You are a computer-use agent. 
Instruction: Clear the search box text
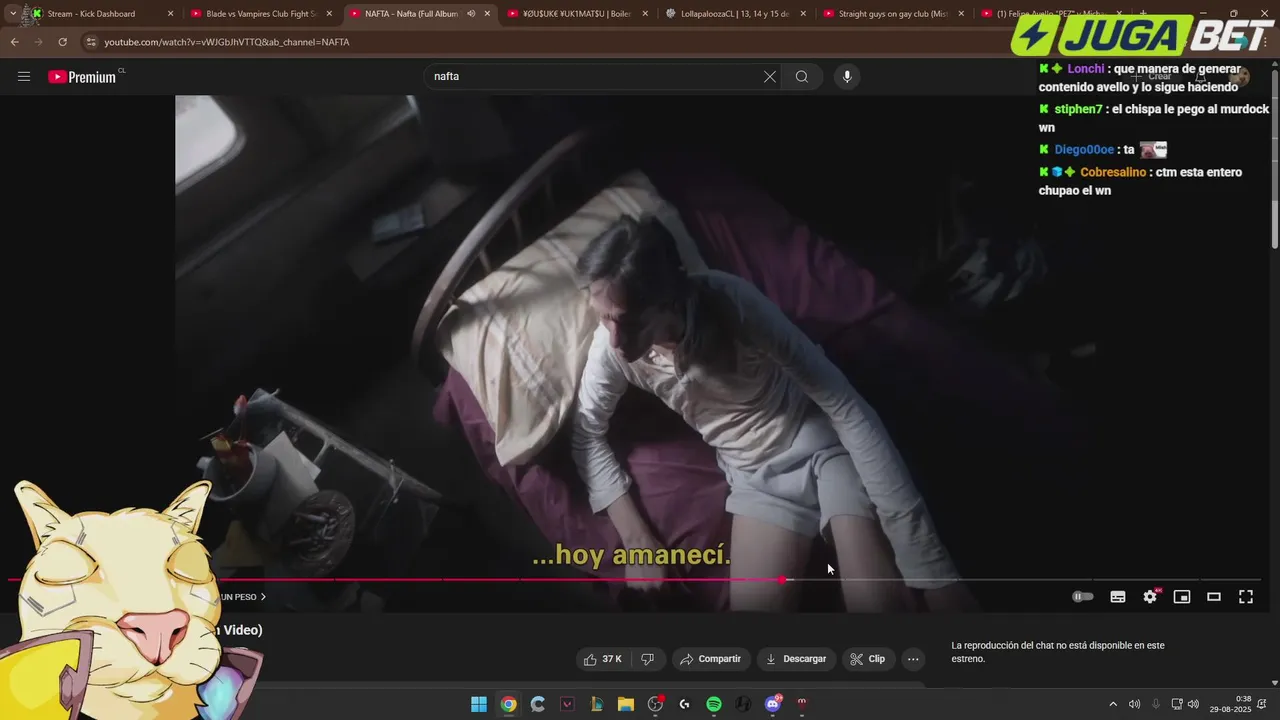[770, 77]
